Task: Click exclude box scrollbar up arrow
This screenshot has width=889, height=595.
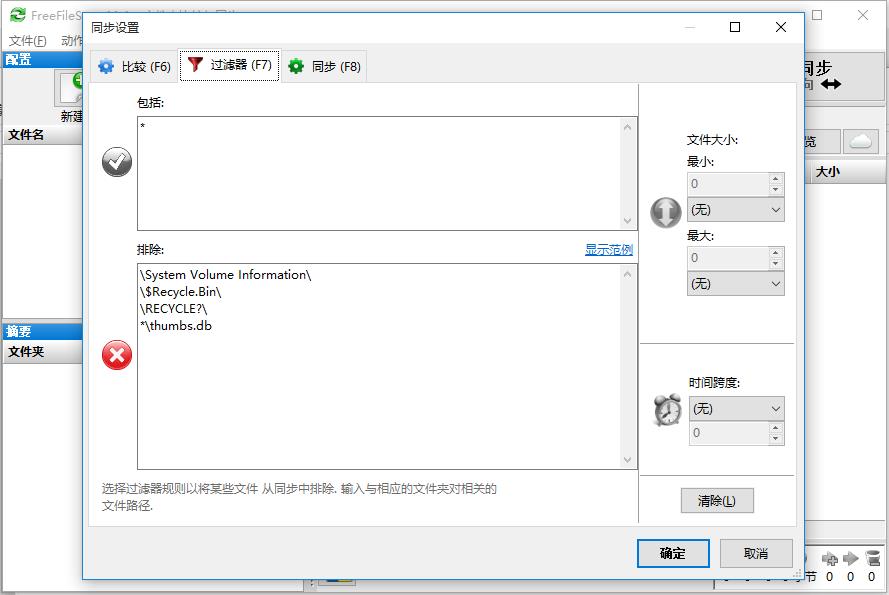Action: 627,274
